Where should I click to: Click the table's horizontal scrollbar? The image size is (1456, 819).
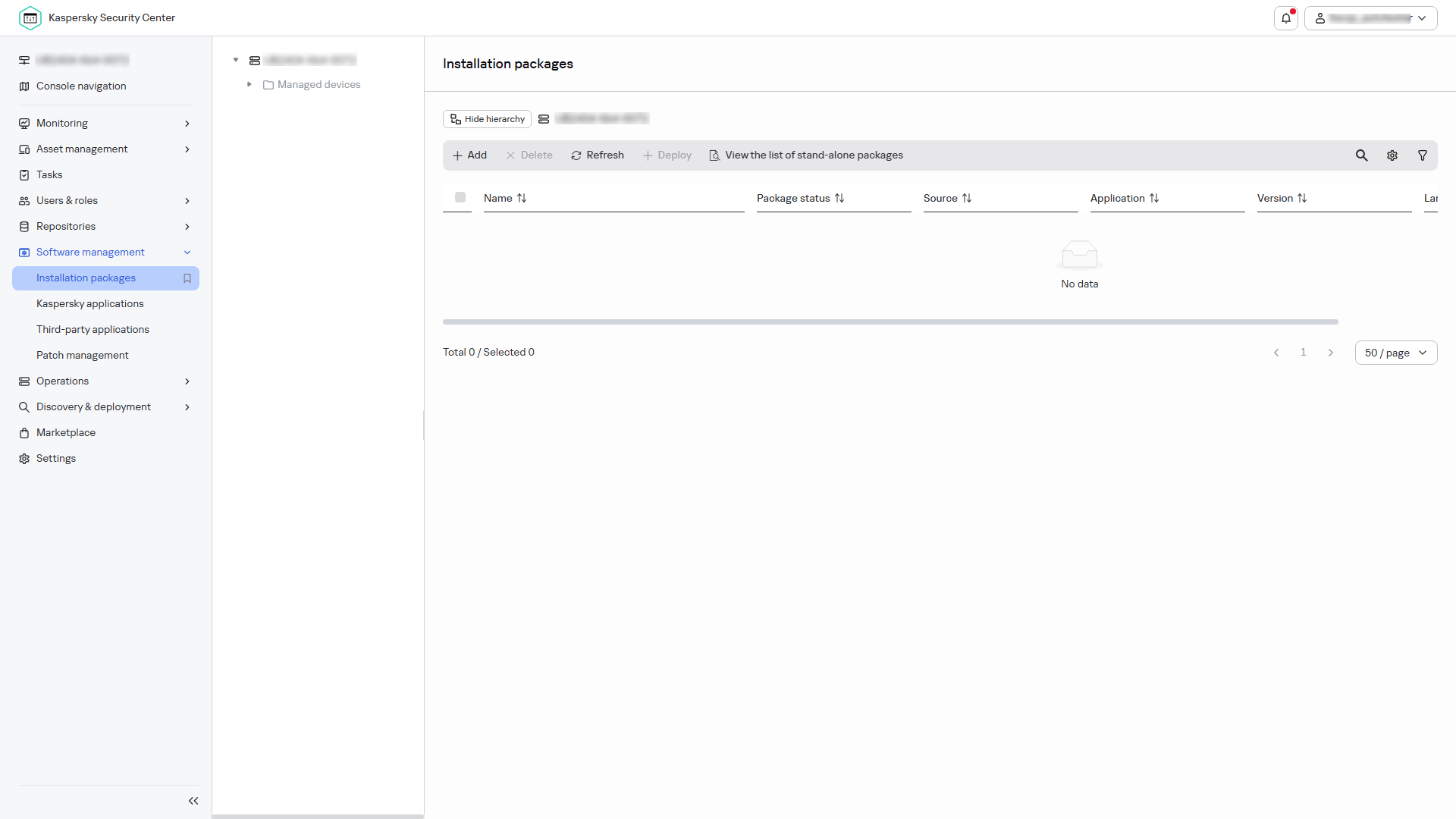[x=890, y=322]
